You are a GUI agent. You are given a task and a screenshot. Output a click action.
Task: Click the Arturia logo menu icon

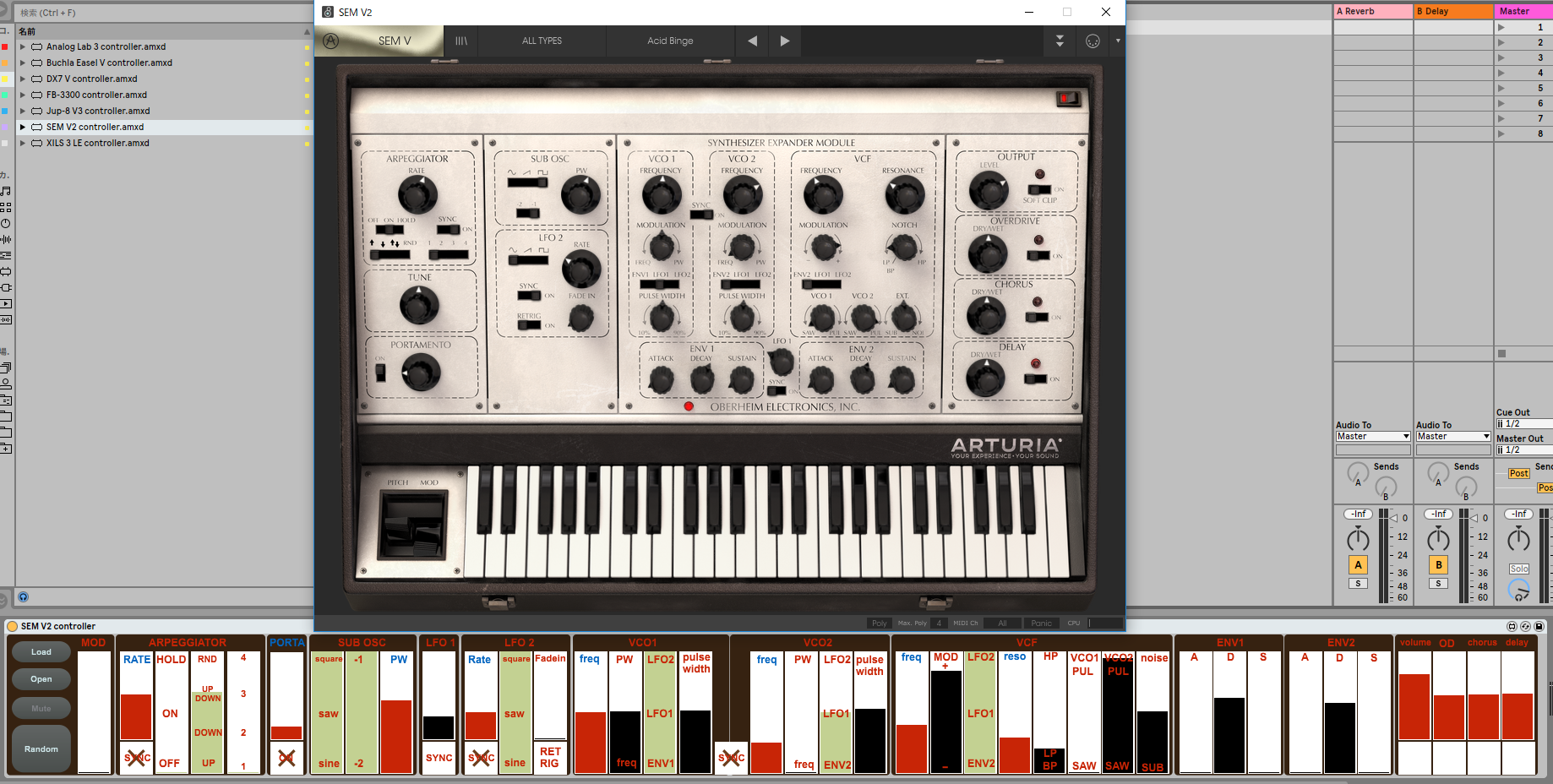[x=331, y=41]
